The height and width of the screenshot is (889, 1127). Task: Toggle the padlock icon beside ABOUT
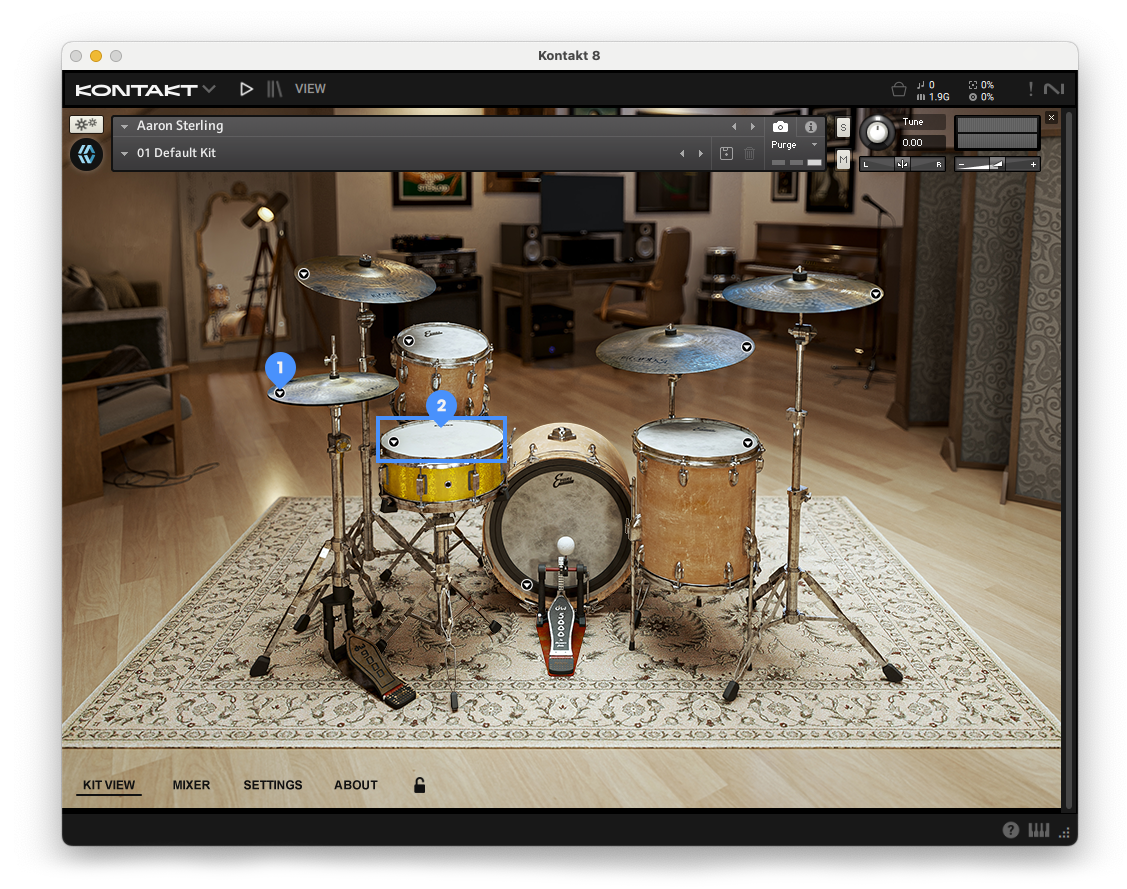(x=420, y=785)
